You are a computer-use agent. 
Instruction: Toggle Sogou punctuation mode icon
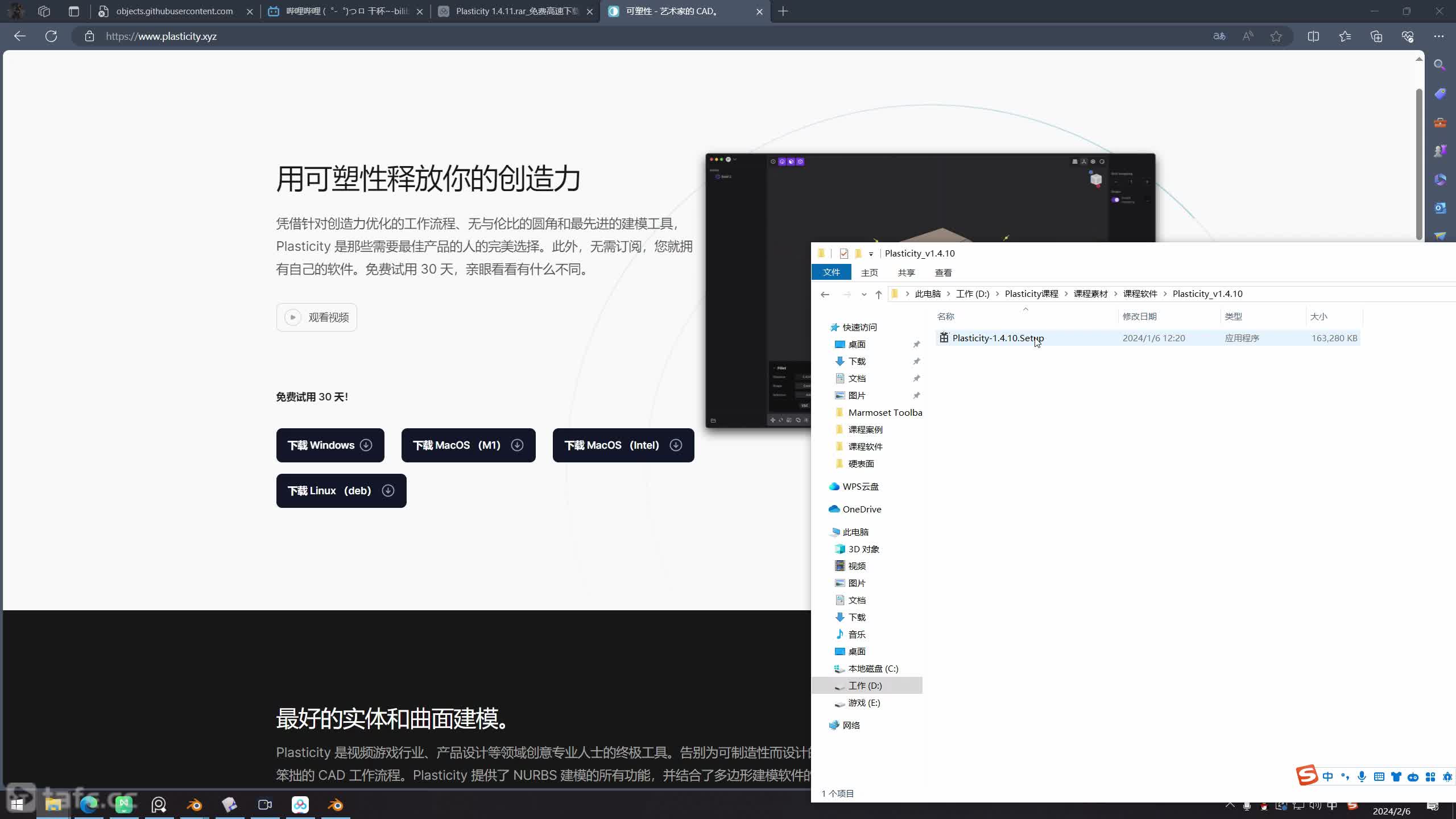1345,777
